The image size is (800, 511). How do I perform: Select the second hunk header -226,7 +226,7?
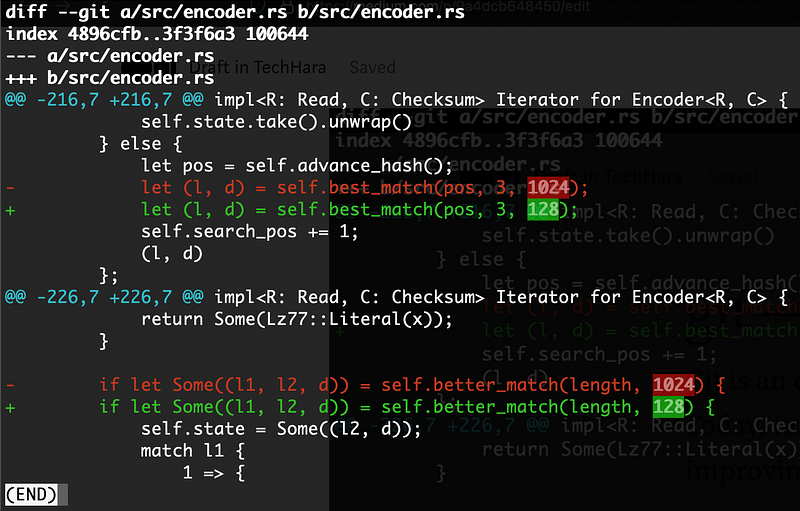pyautogui.click(x=104, y=297)
